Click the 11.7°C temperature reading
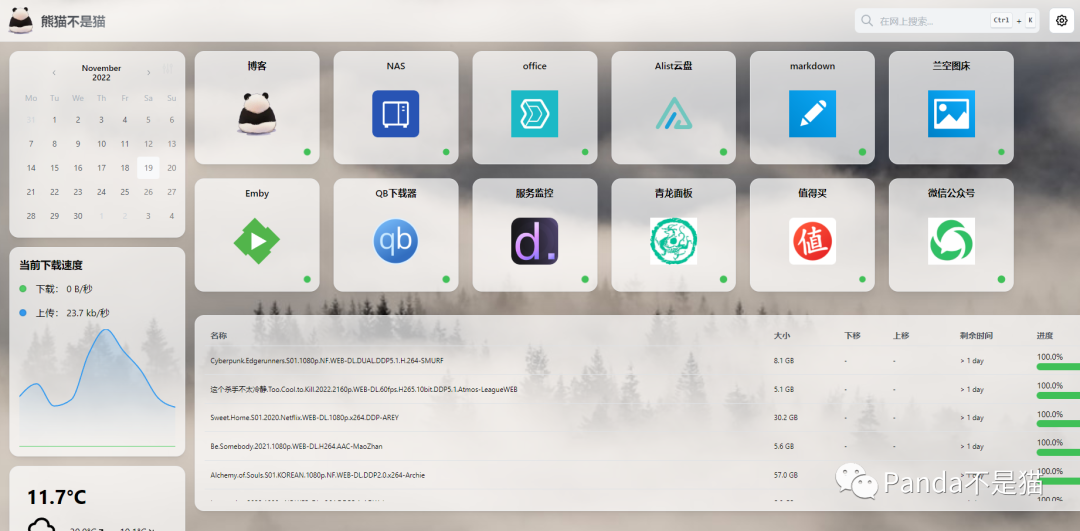The image size is (1080, 531). point(56,497)
